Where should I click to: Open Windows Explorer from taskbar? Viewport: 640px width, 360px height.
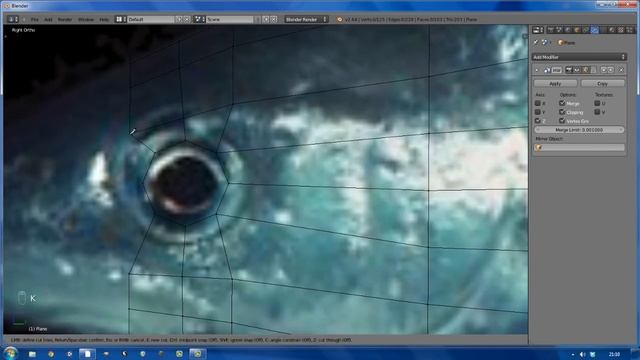coord(32,354)
